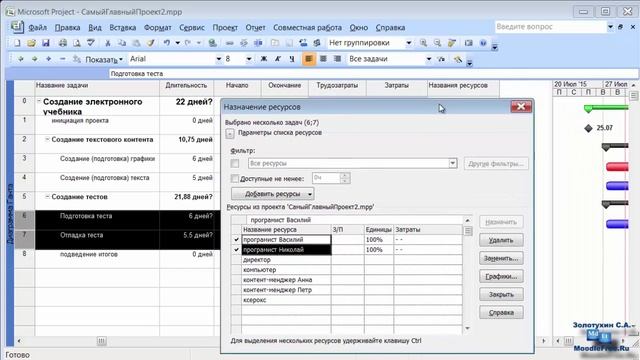Open the Файл menu

38,28
